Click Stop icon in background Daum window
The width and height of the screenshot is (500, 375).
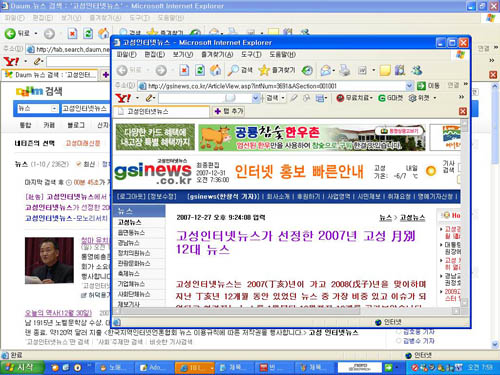(72, 33)
